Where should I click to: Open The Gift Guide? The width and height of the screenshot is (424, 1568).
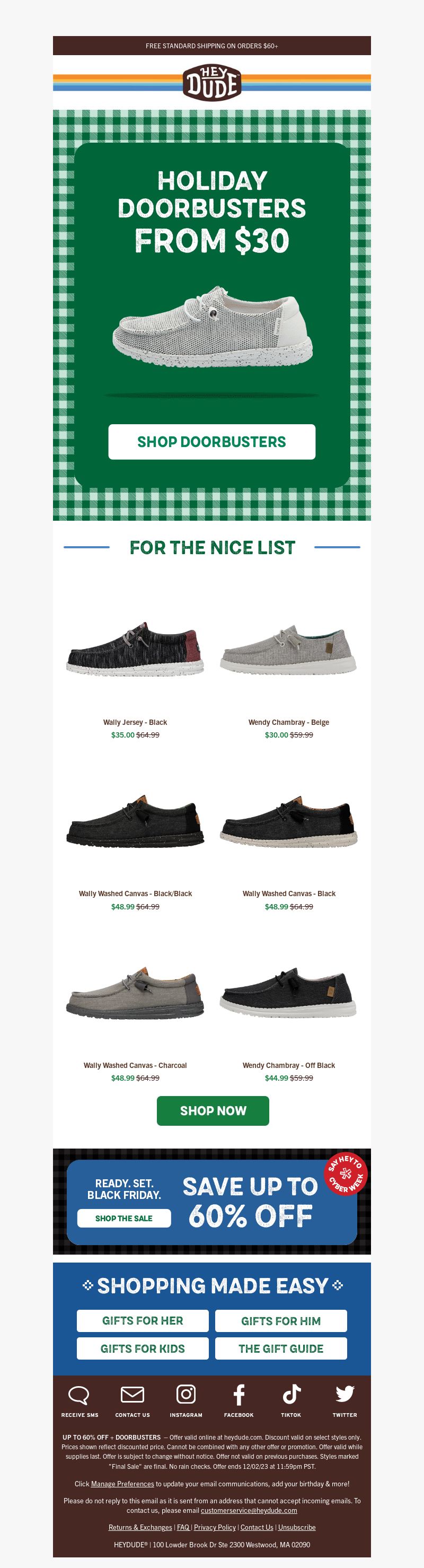click(x=281, y=1348)
